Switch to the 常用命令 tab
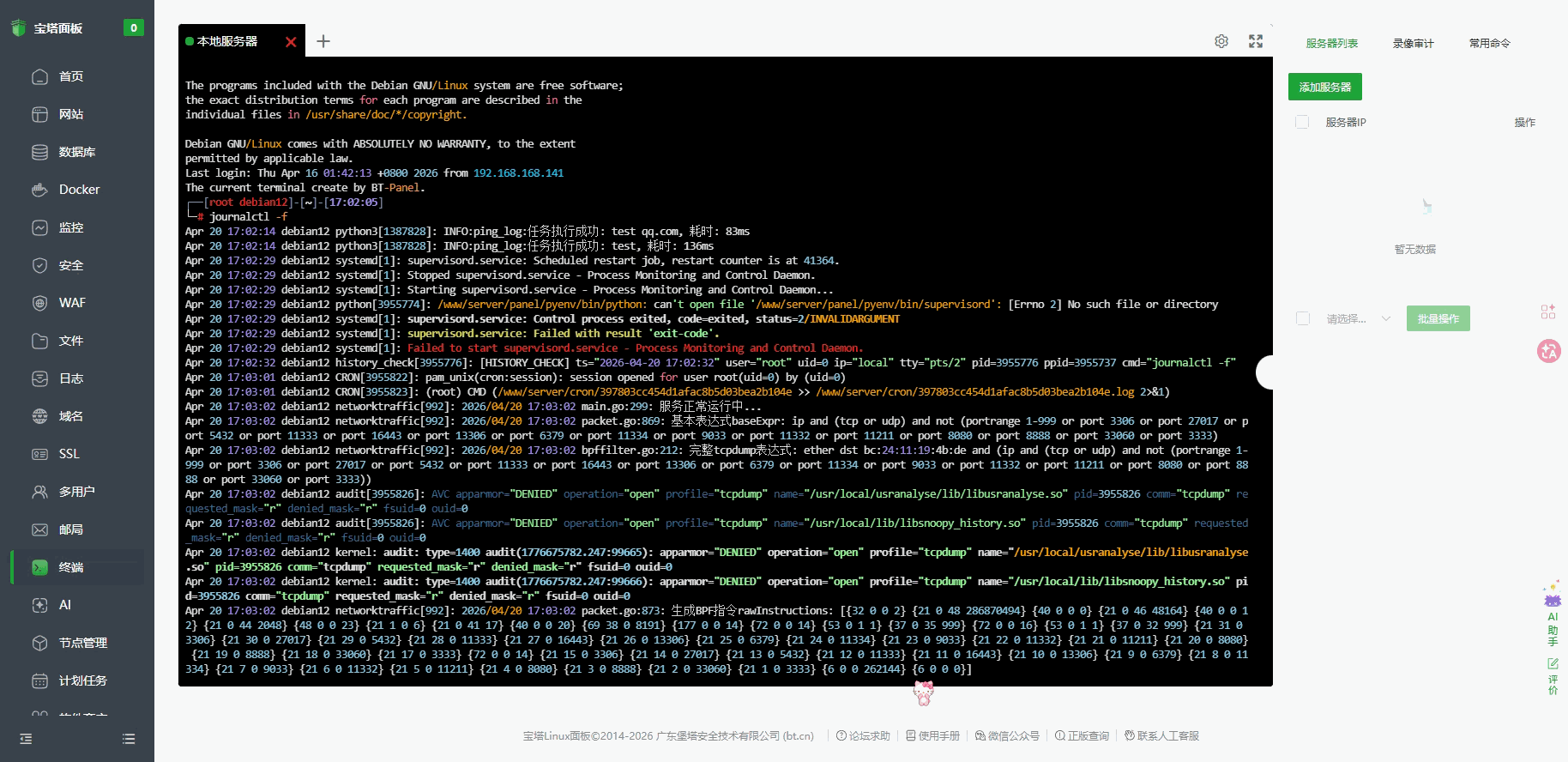The height and width of the screenshot is (762, 1568). pos(1489,43)
